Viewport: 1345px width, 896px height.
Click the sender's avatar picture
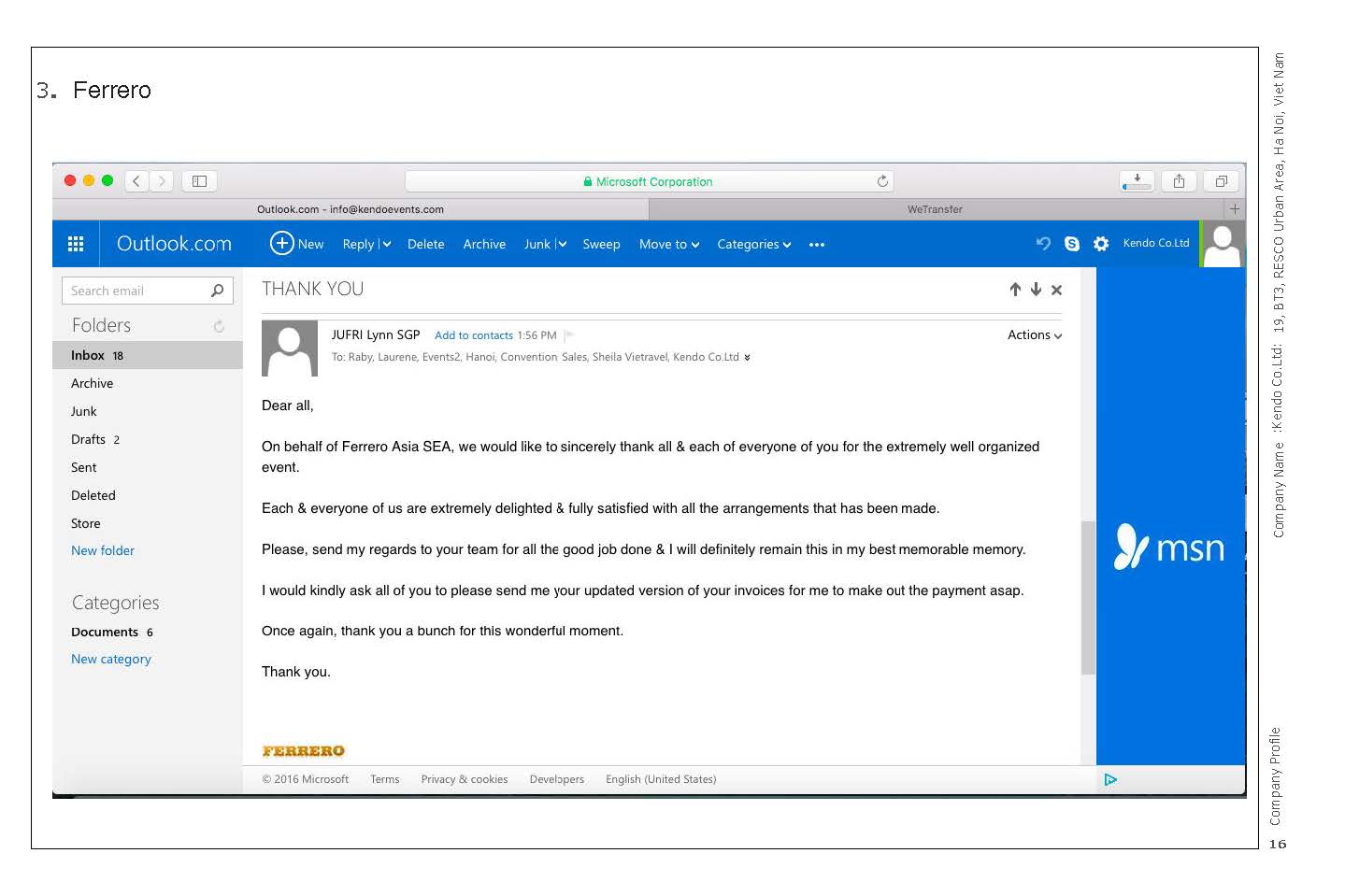(290, 348)
